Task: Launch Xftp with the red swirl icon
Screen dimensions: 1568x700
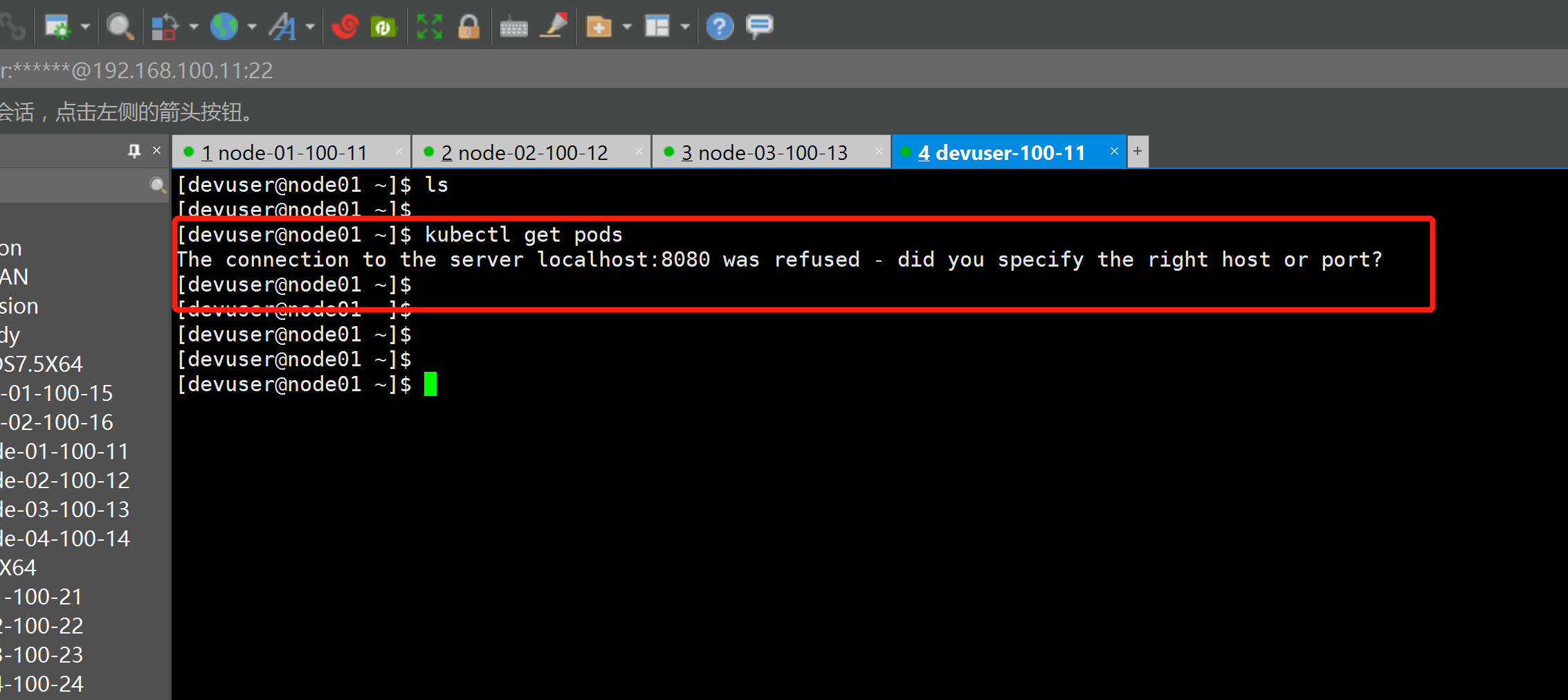Action: (x=345, y=27)
